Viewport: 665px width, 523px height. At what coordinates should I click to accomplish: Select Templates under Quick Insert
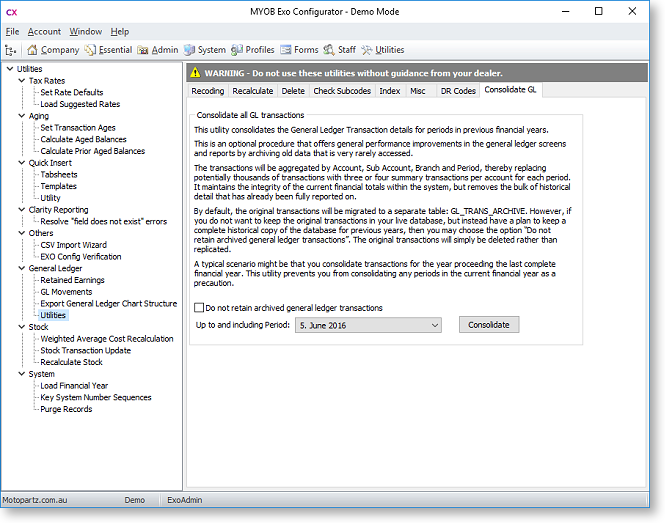(x=59, y=186)
